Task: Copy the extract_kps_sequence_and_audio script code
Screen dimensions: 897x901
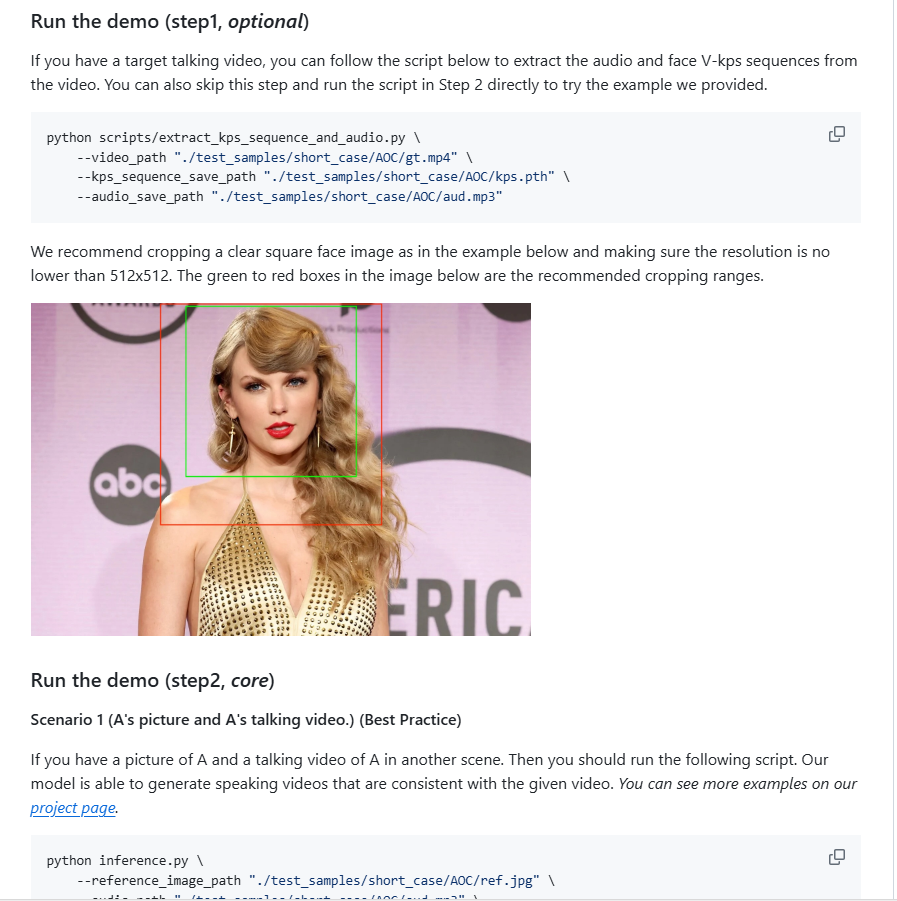Action: tap(837, 134)
